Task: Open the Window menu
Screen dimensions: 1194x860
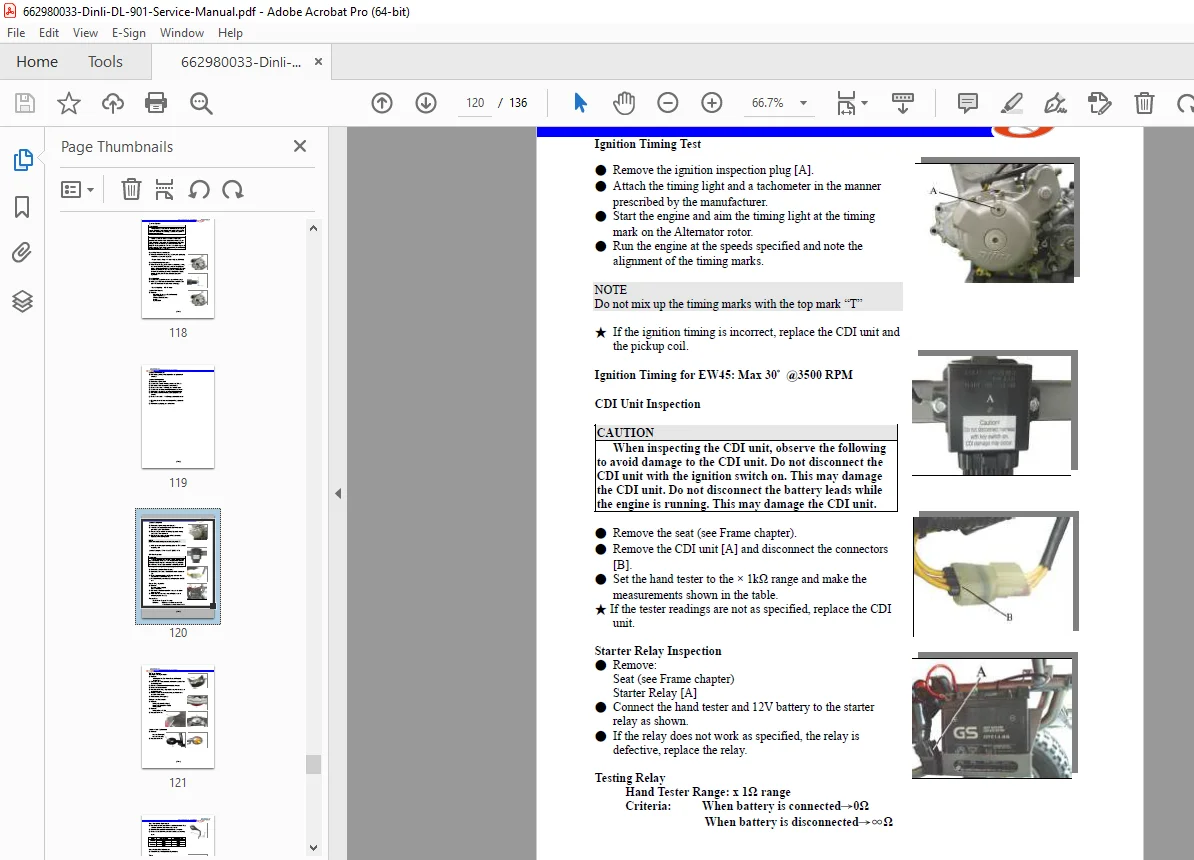Action: coord(182,33)
